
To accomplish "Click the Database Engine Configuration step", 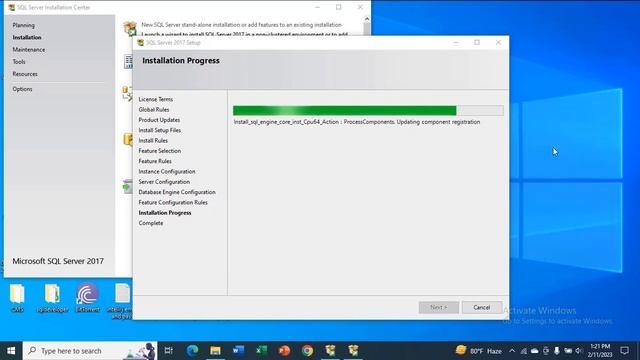I will pos(177,192).
